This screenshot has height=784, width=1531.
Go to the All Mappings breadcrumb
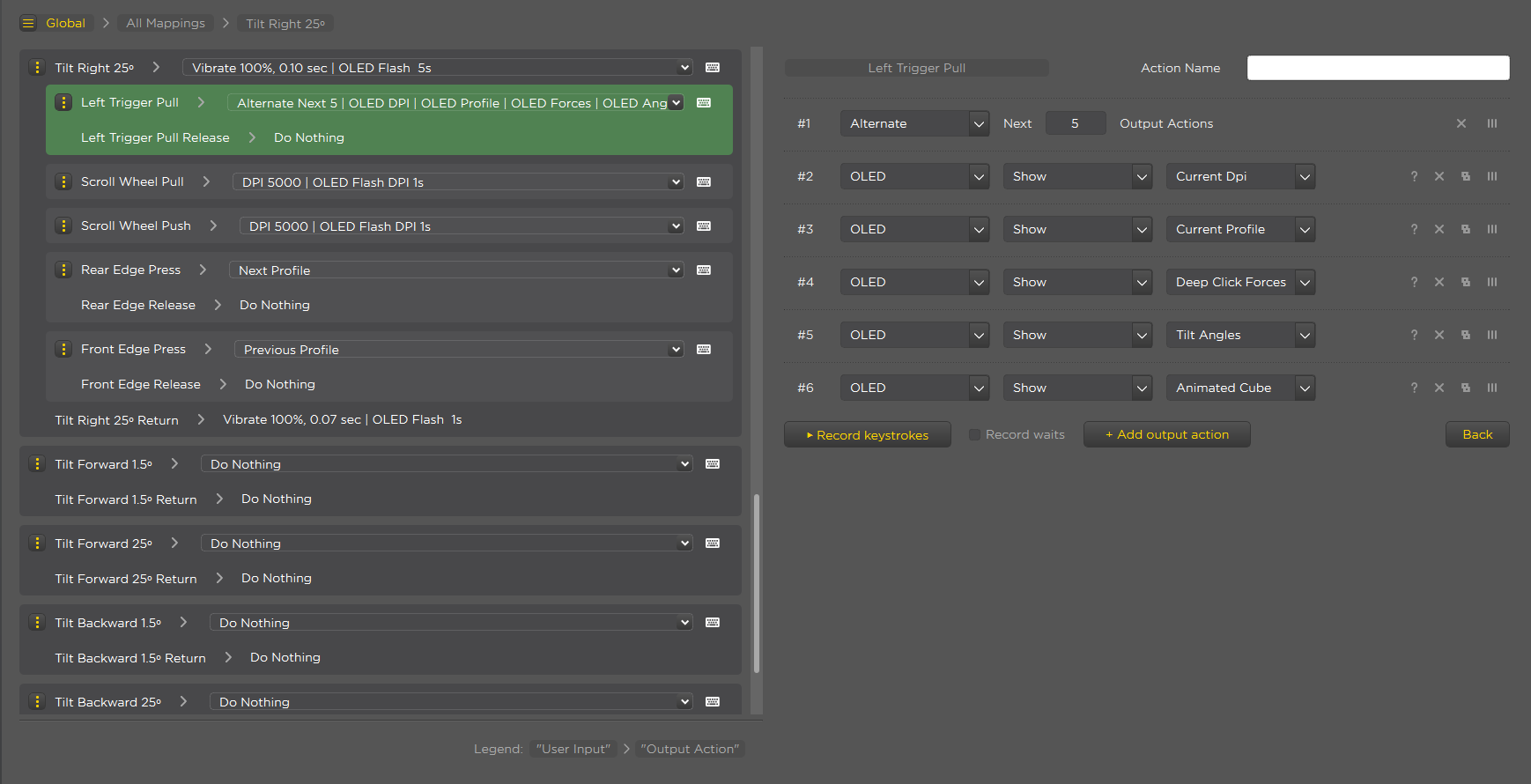pos(166,23)
